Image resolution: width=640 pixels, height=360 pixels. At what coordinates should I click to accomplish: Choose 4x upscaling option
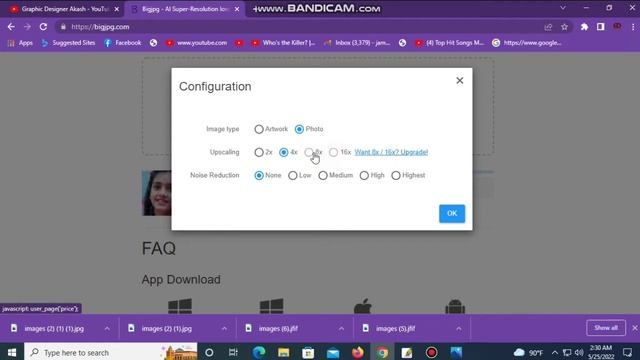283,152
